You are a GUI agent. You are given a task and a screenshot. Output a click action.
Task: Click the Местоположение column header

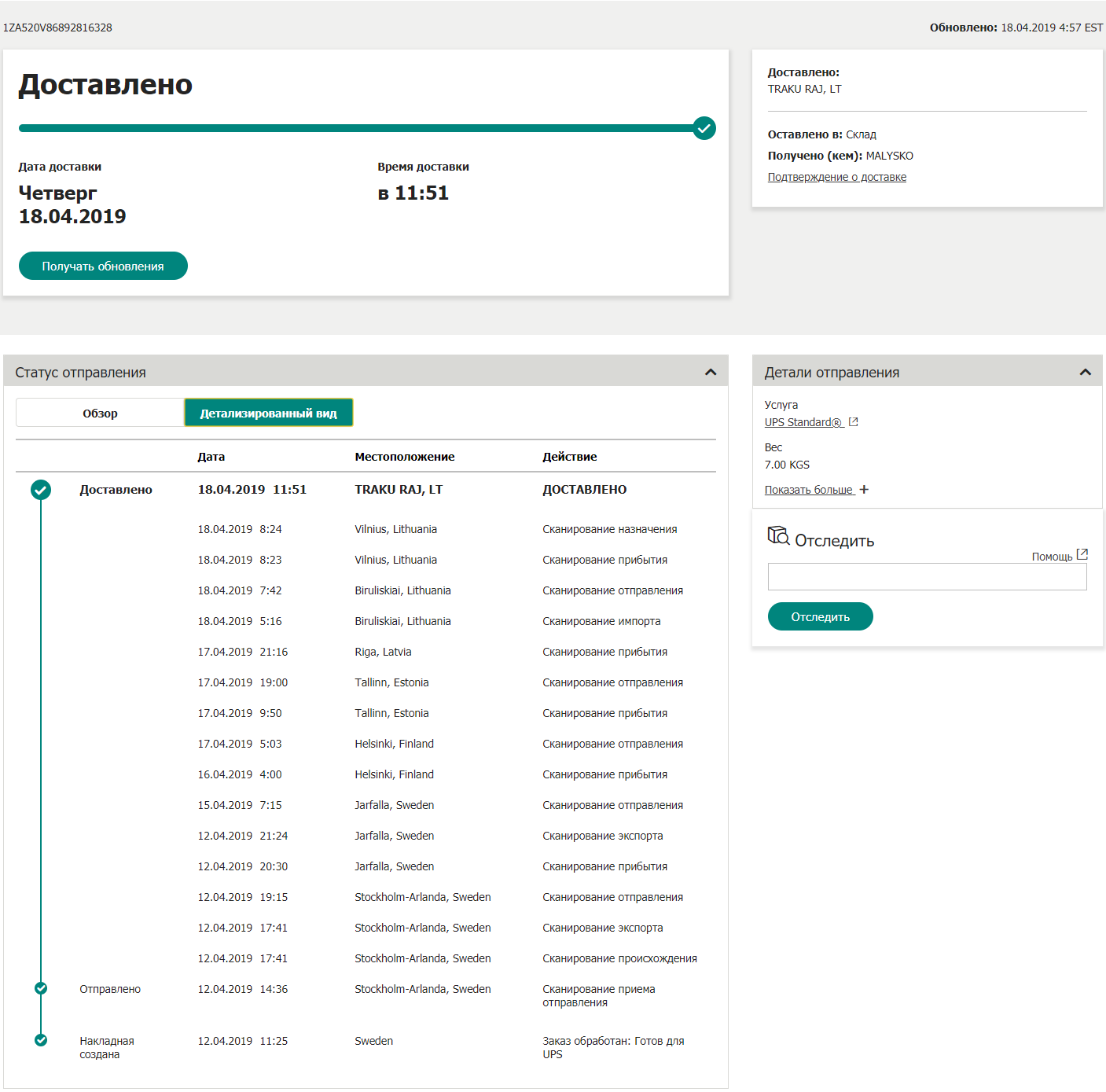[x=405, y=456]
